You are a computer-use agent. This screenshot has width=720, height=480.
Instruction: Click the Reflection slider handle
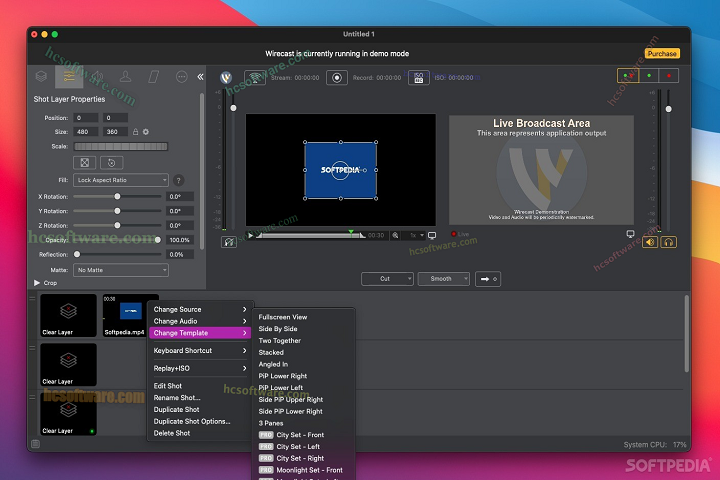(x=77, y=254)
